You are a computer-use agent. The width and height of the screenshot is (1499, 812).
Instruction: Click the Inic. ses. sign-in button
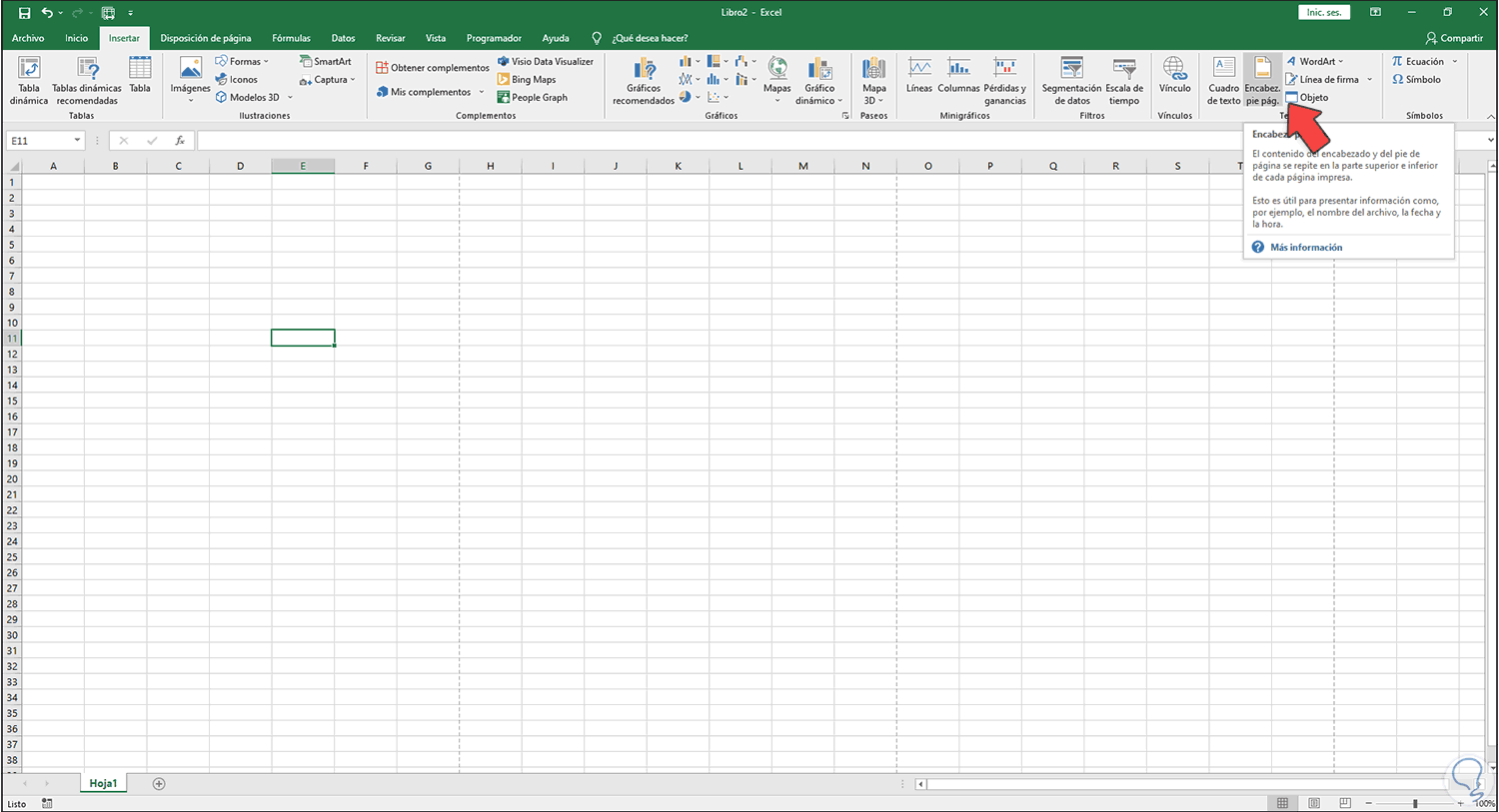coord(1324,13)
